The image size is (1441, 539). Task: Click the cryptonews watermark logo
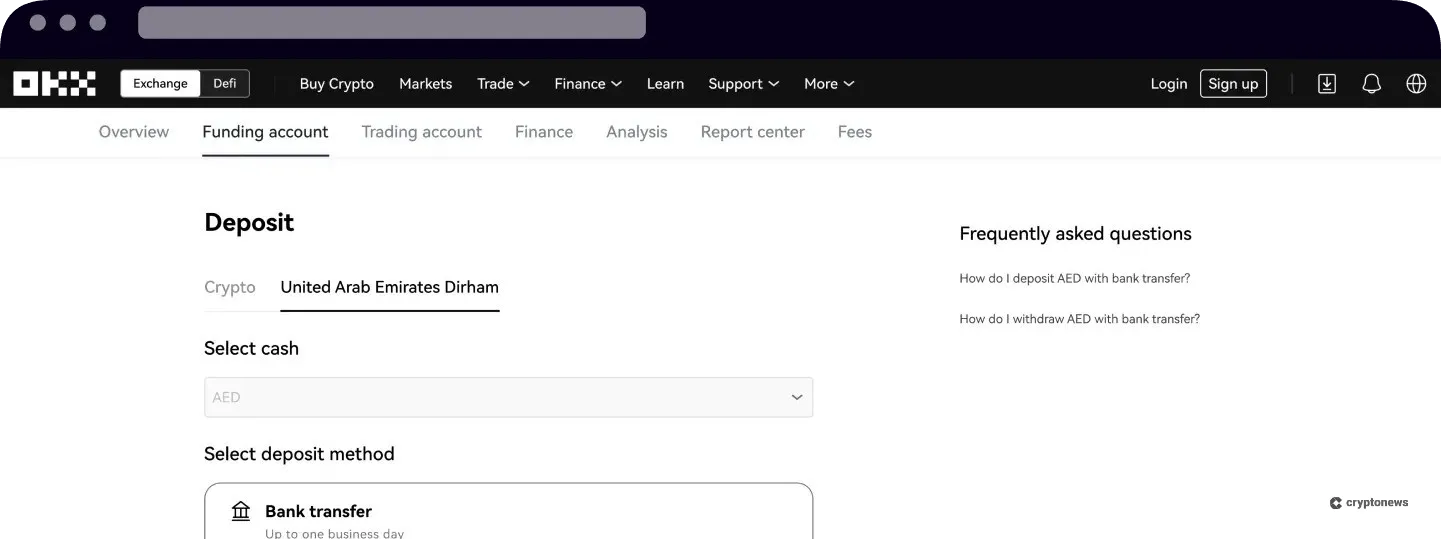tap(1369, 503)
